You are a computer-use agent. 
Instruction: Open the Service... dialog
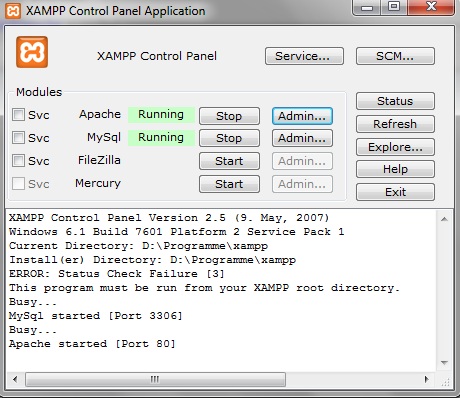tap(304, 56)
